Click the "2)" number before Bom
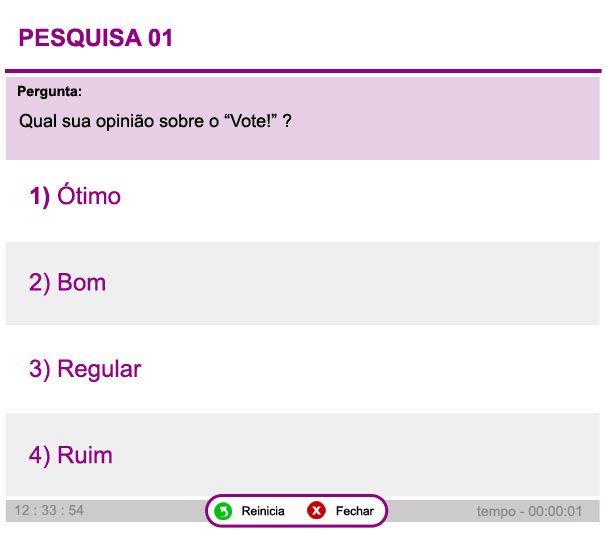605x533 pixels. pos(40,283)
